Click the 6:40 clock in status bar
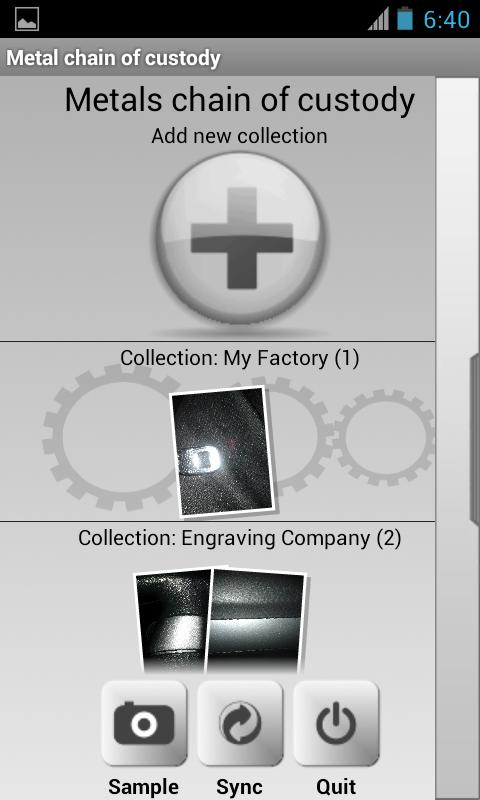 click(446, 19)
